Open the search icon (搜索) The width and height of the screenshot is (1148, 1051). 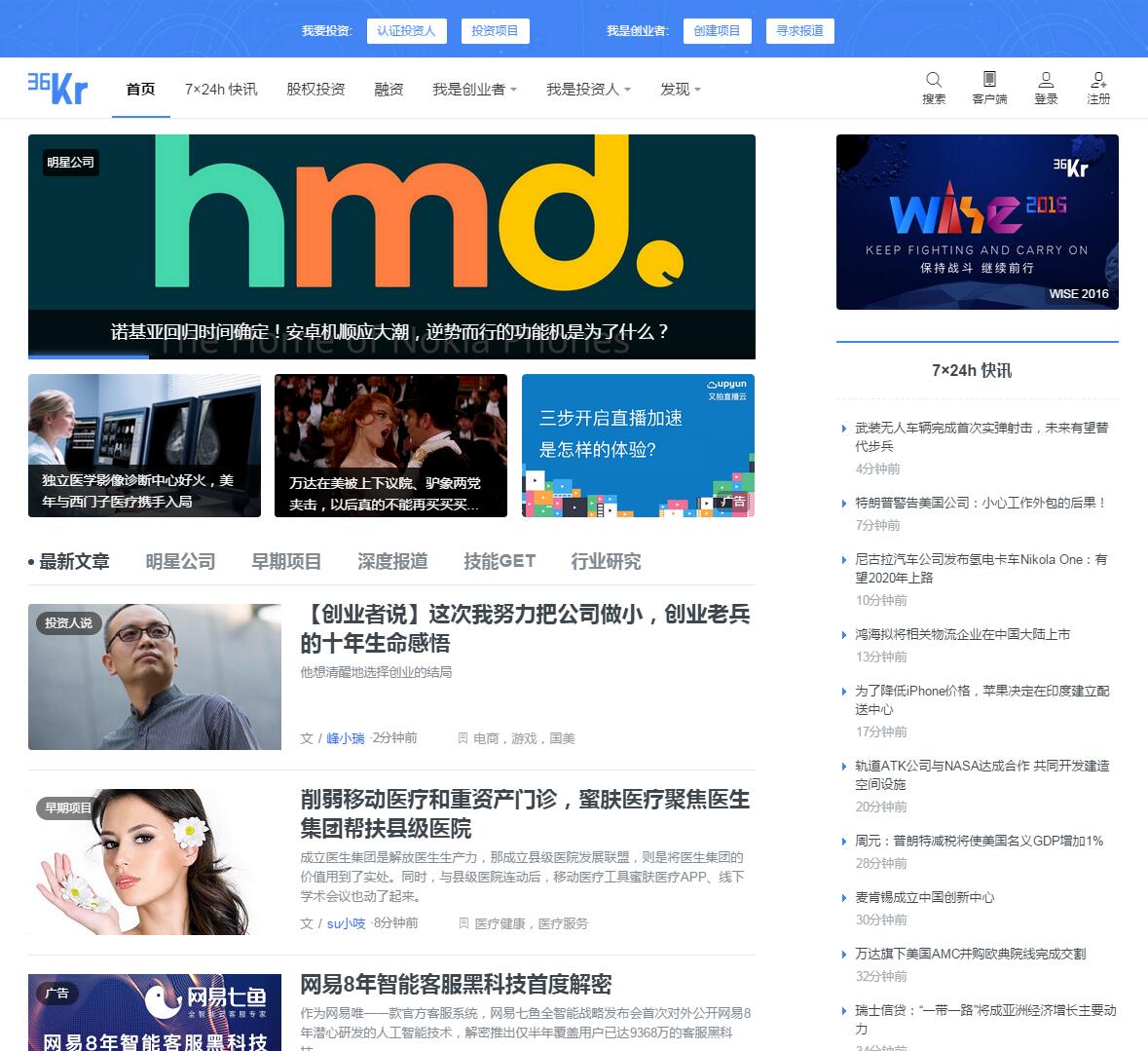(934, 88)
